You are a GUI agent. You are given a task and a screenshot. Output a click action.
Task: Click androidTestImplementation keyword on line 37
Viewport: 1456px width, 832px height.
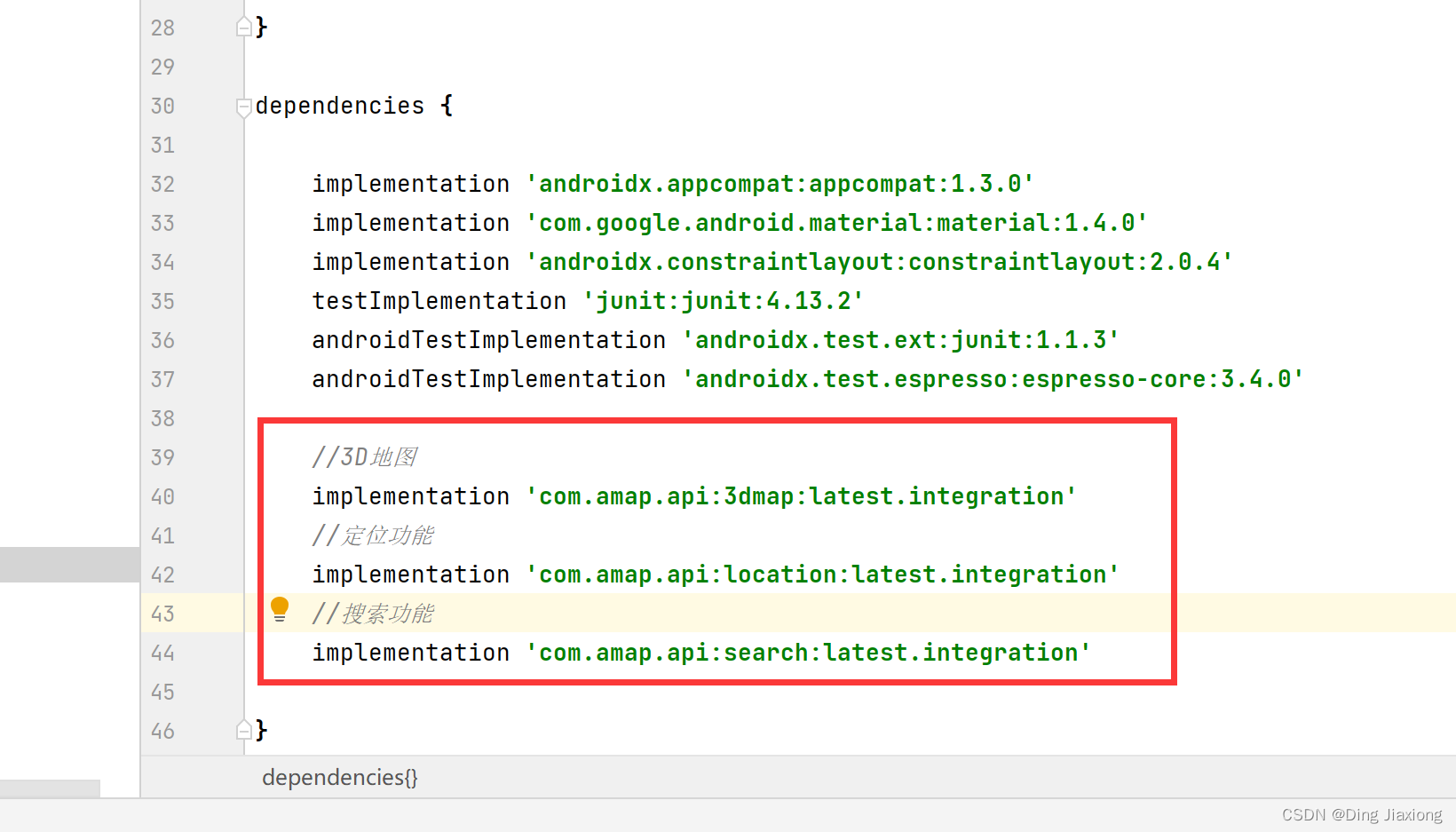coord(489,379)
